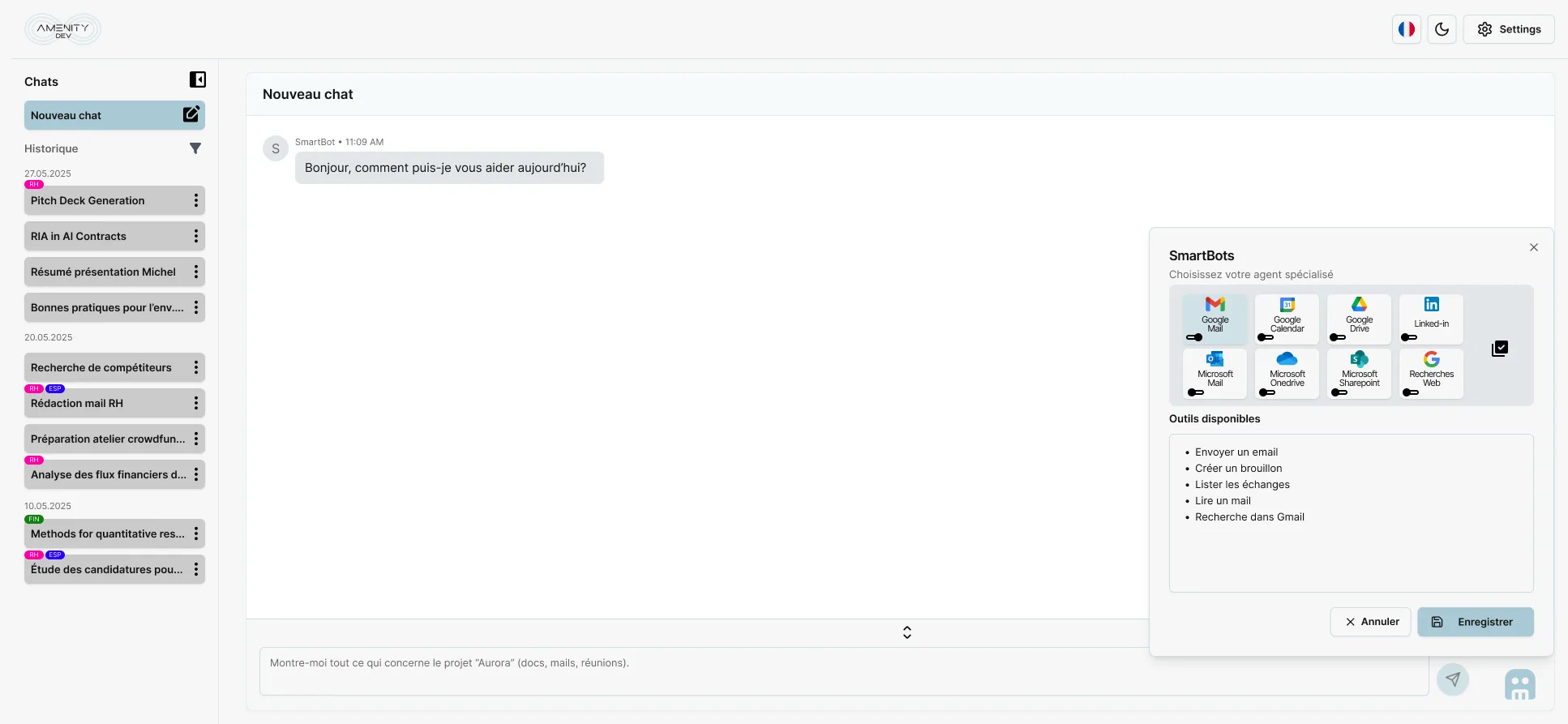Open options menu for Pitch Deck Generation
1568x724 pixels.
click(195, 200)
